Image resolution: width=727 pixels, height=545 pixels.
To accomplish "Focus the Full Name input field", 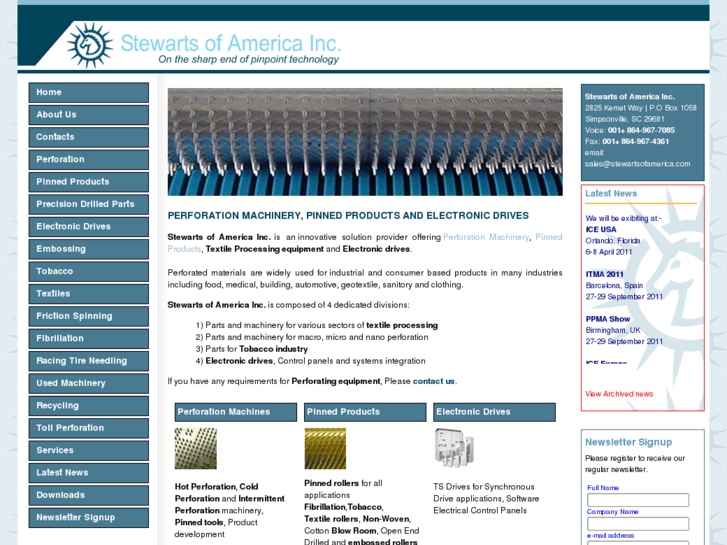I will coord(638,500).
